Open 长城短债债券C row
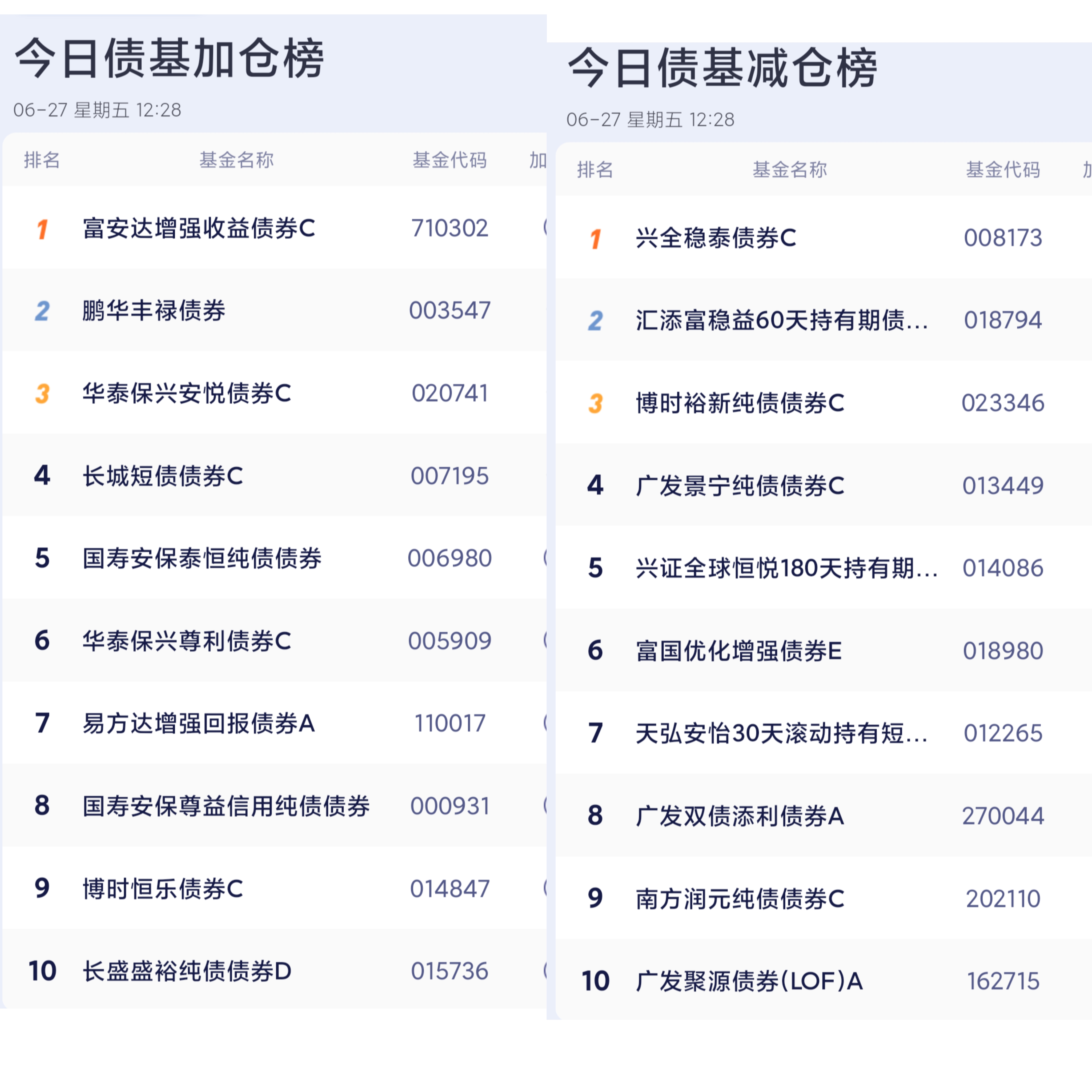1092x1092 pixels. click(275, 475)
